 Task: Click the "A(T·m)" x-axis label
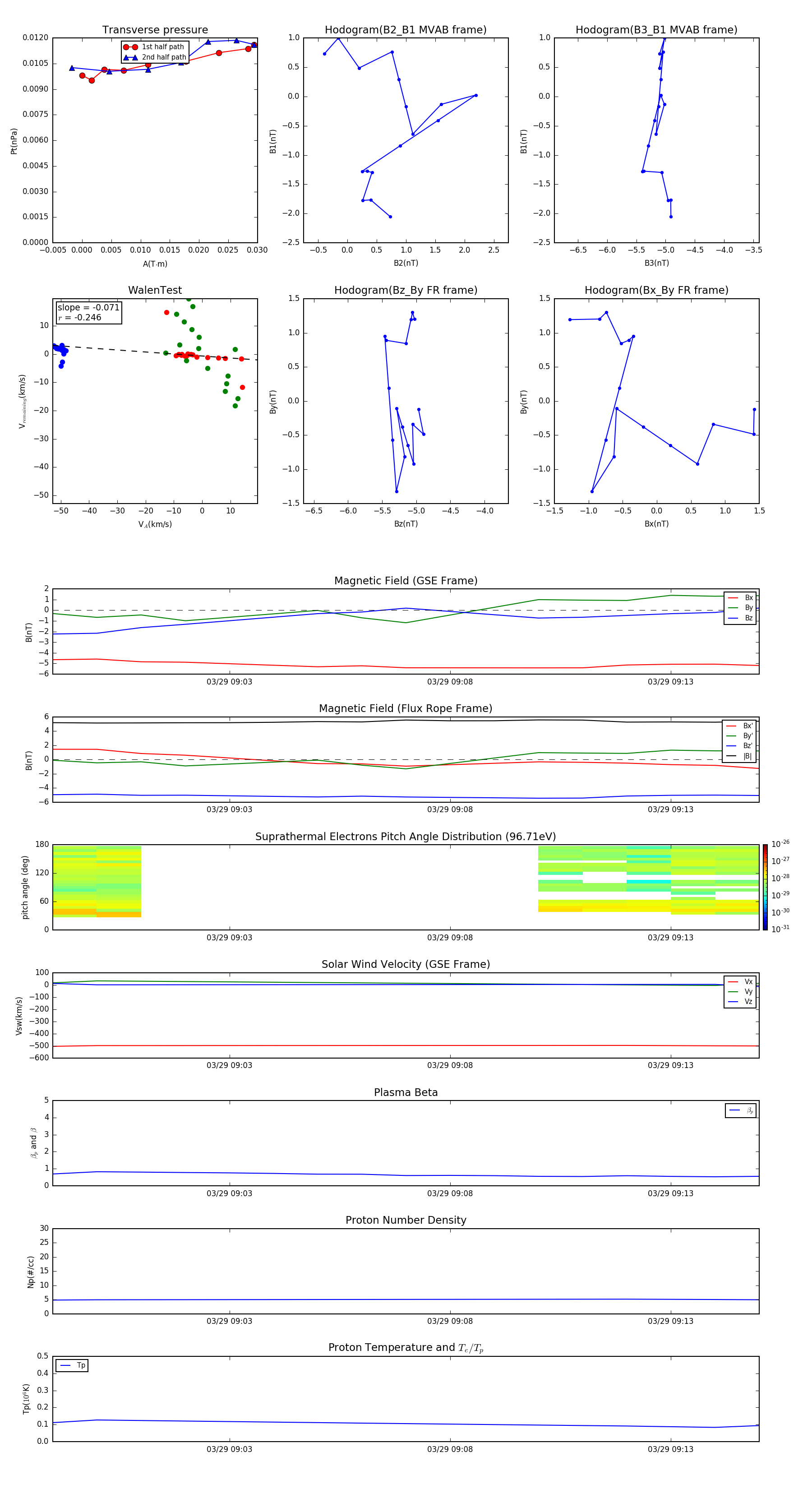(155, 264)
